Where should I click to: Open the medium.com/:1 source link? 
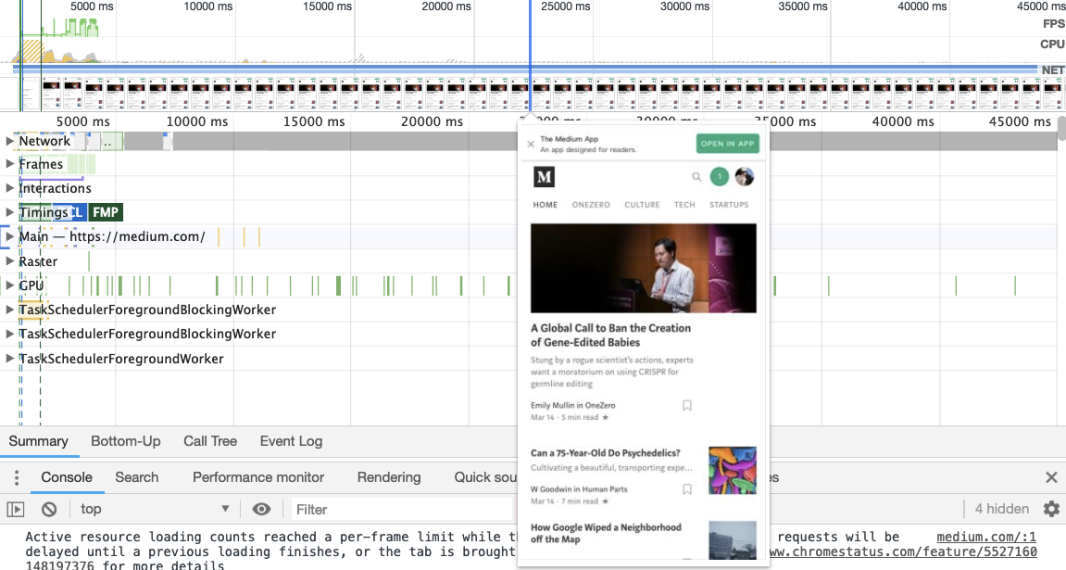click(x=986, y=537)
